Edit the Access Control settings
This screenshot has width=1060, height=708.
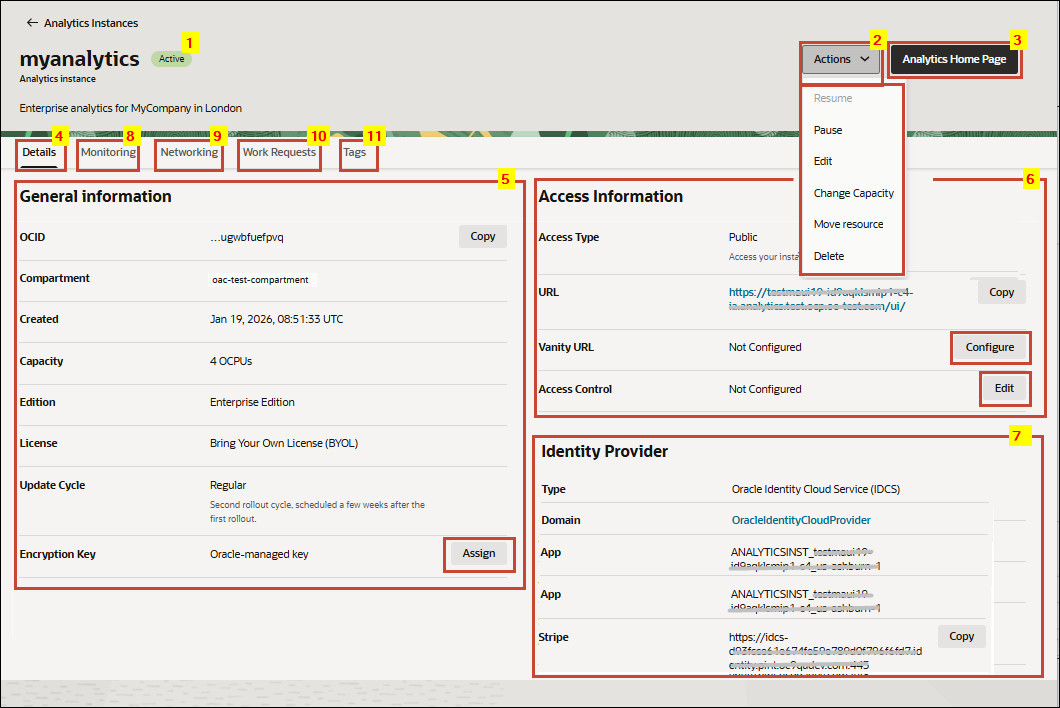(1005, 388)
